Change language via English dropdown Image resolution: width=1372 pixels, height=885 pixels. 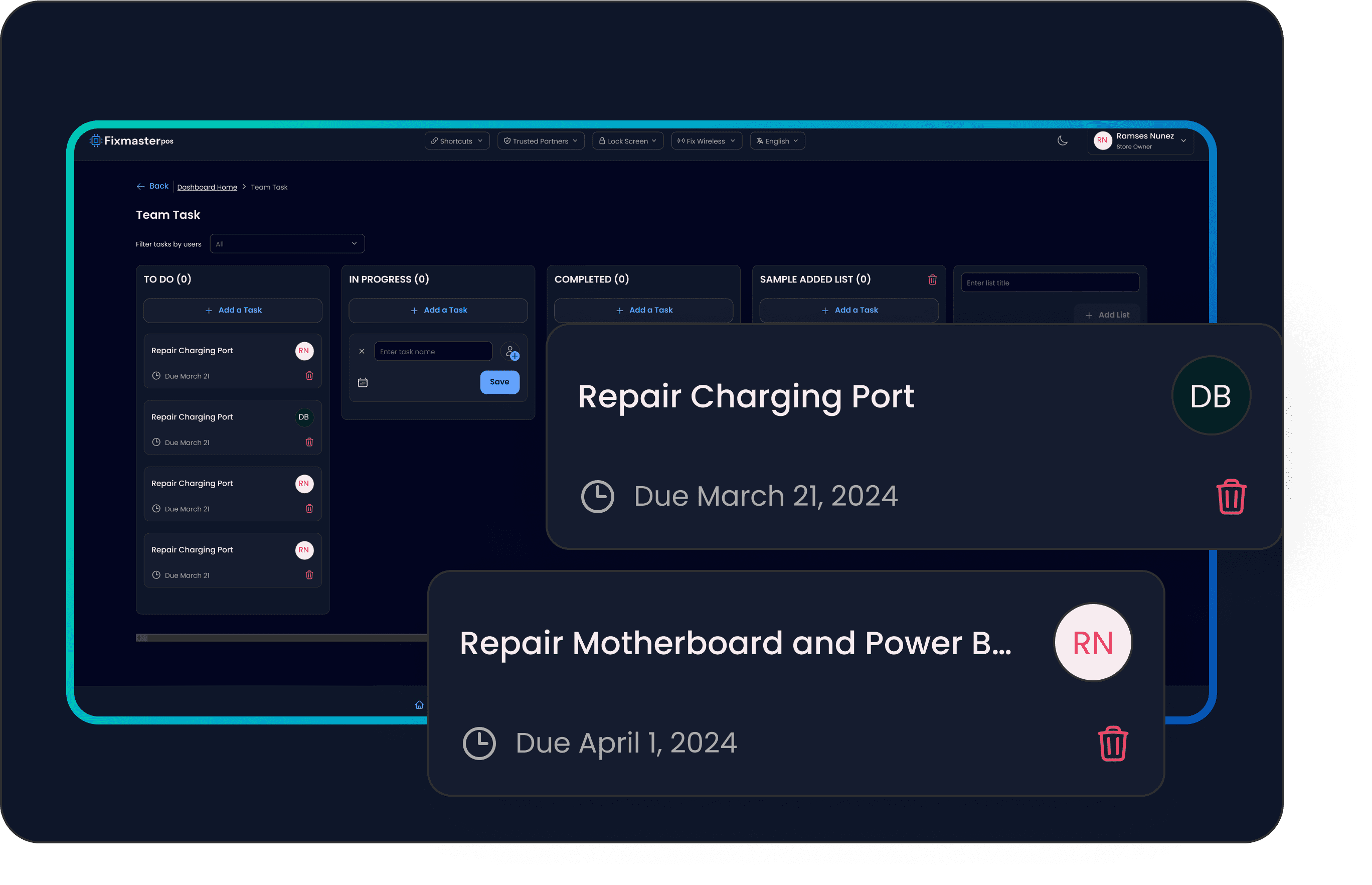[x=777, y=141]
